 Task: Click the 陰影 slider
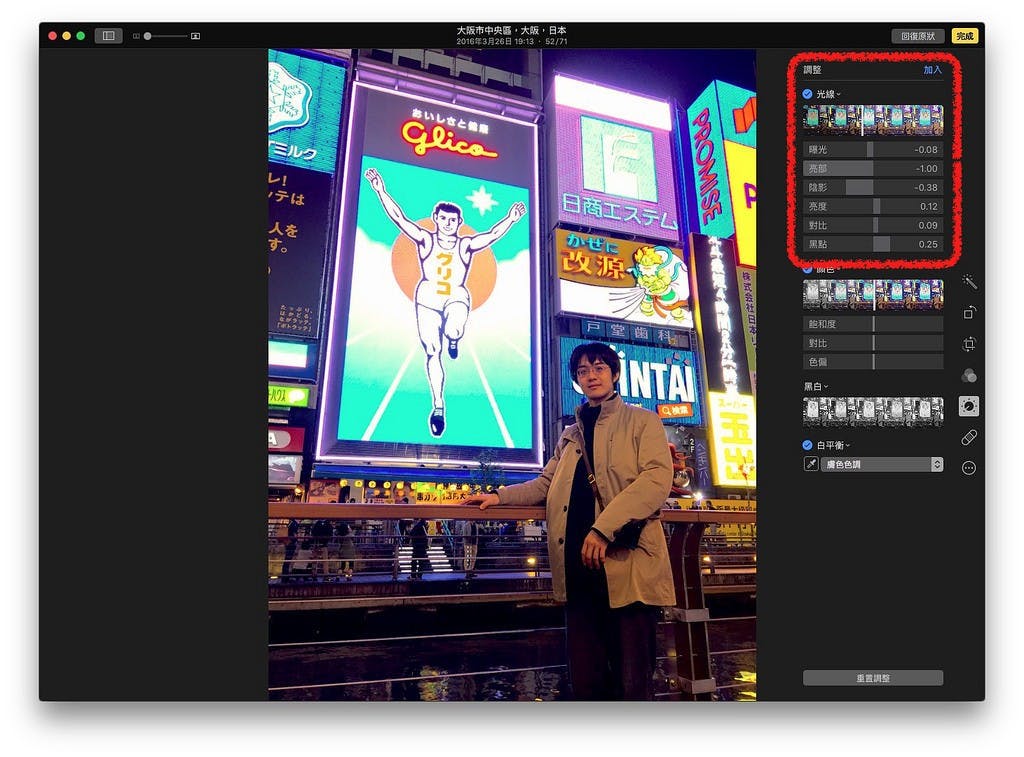point(873,187)
